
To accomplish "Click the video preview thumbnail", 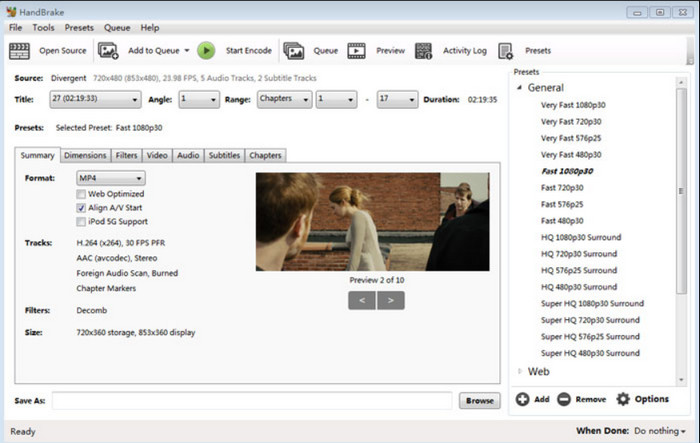I will [x=373, y=222].
